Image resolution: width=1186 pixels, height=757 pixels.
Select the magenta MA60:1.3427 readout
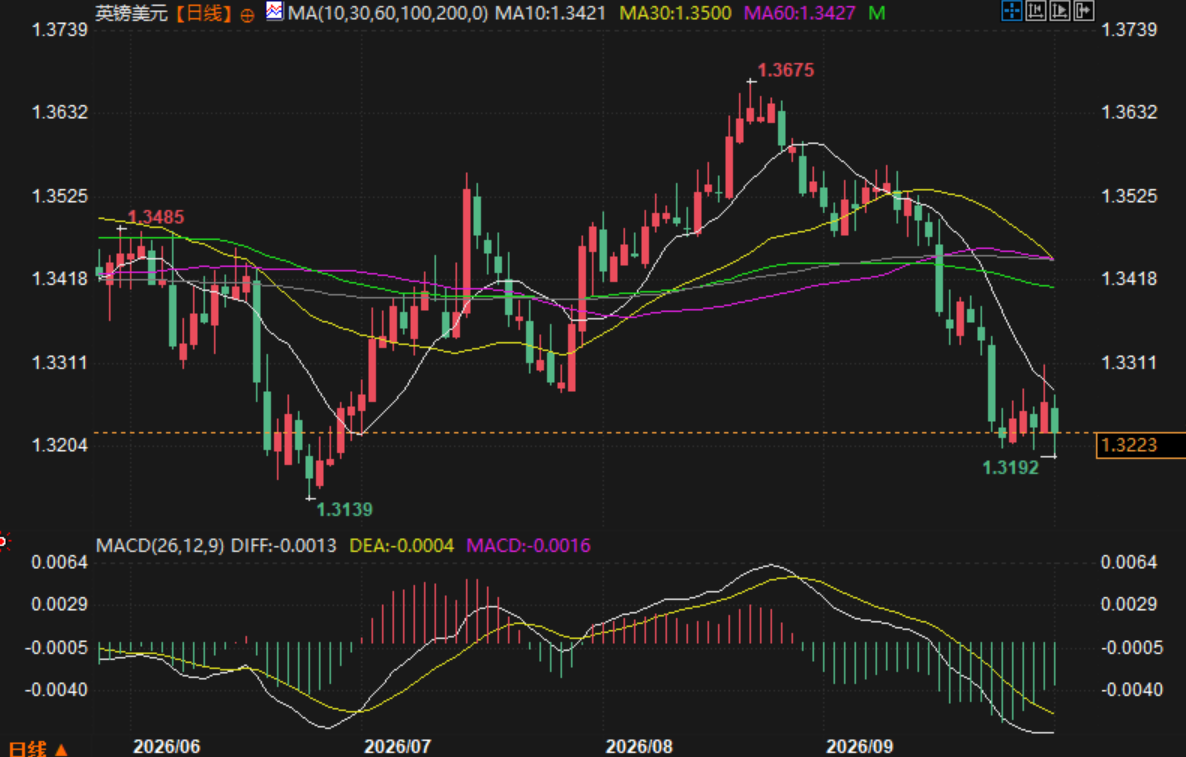[x=799, y=13]
